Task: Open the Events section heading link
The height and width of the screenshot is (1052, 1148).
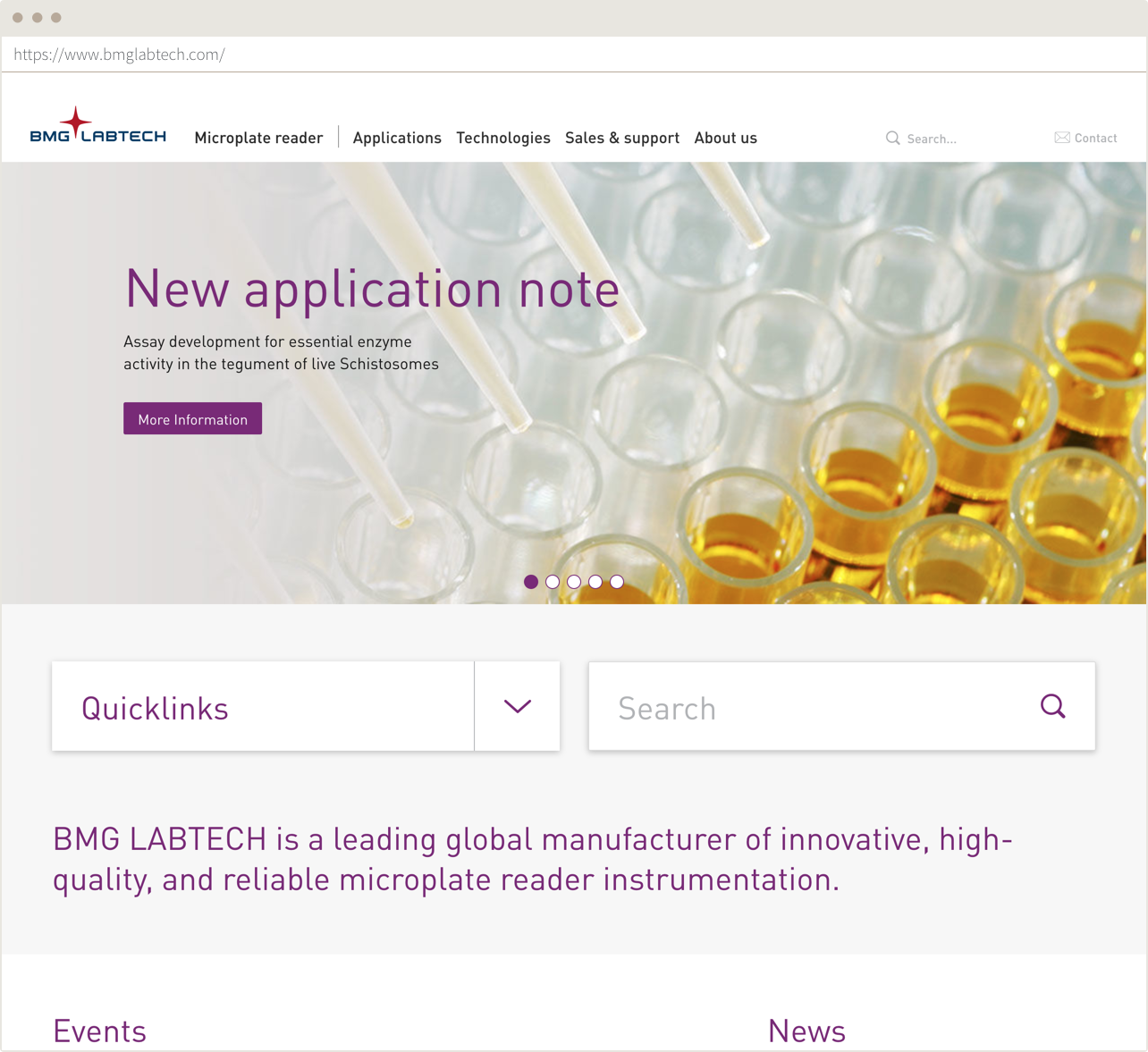Action: 99,1031
